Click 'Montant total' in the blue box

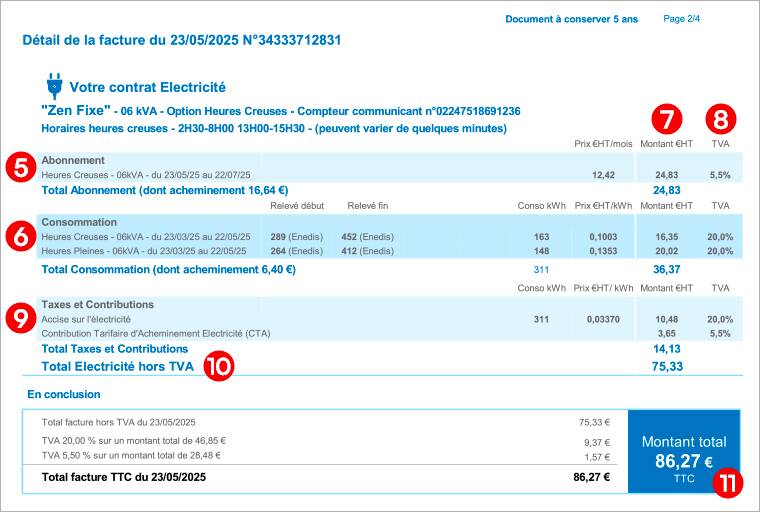click(684, 442)
